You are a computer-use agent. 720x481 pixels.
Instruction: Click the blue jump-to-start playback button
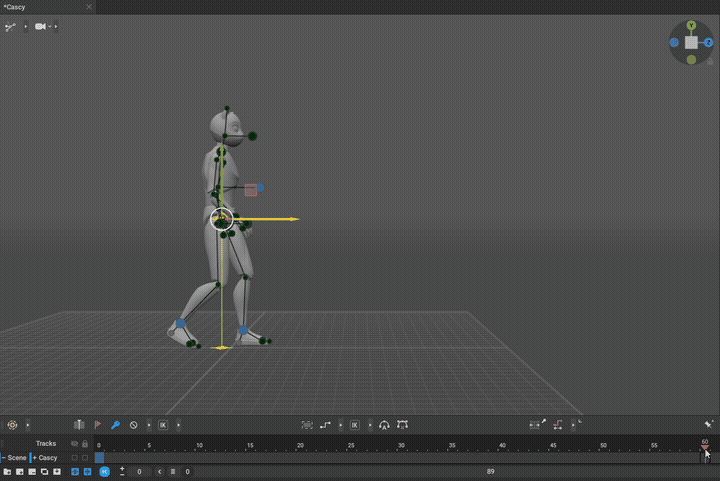point(104,471)
